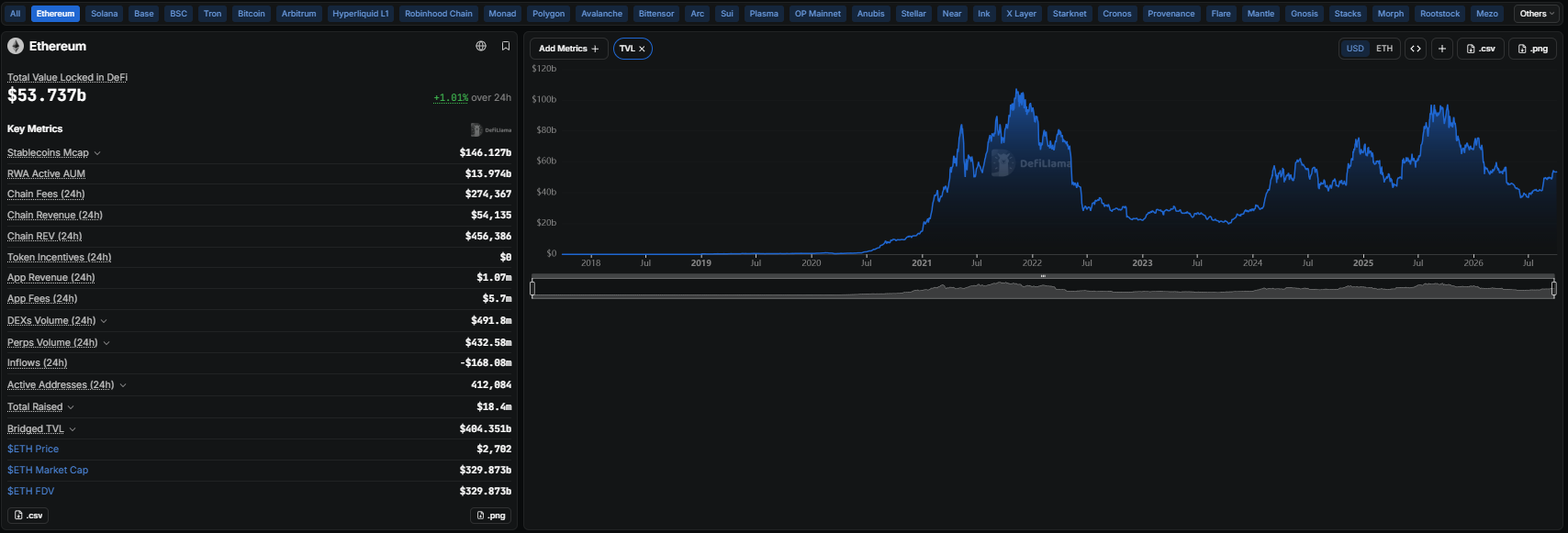1568x533 pixels.
Task: Click the right handle of chart range slider
Action: (1554, 289)
